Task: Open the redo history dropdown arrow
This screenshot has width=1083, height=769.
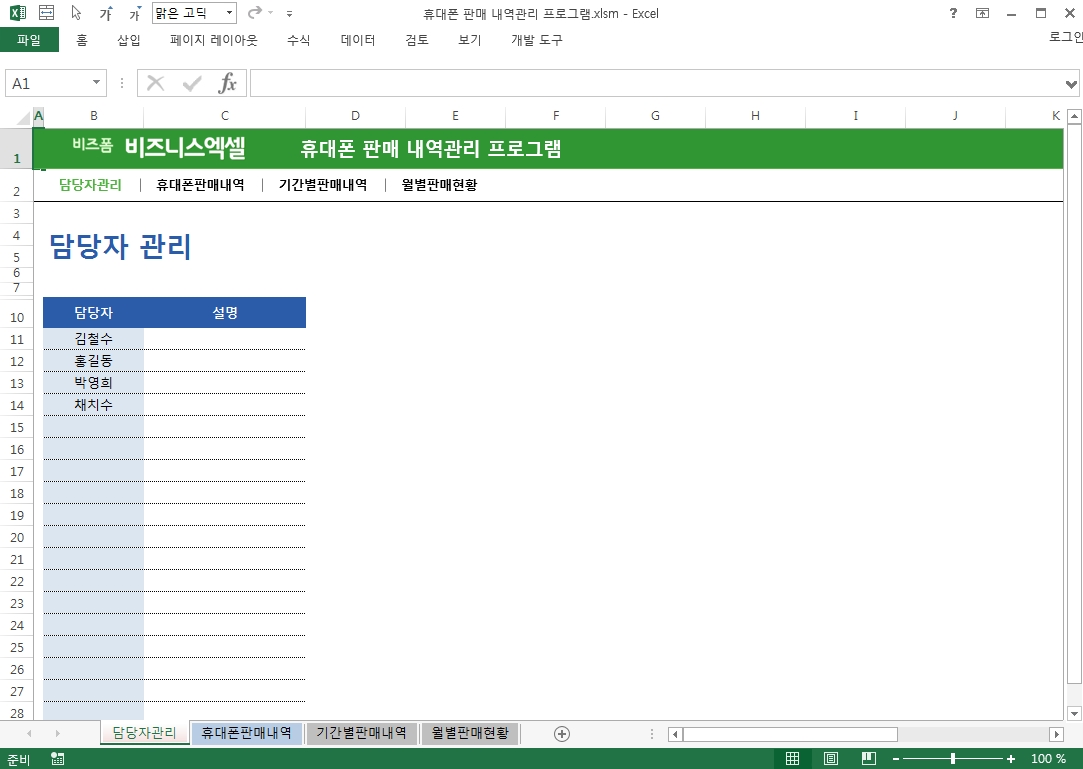Action: pos(270,13)
